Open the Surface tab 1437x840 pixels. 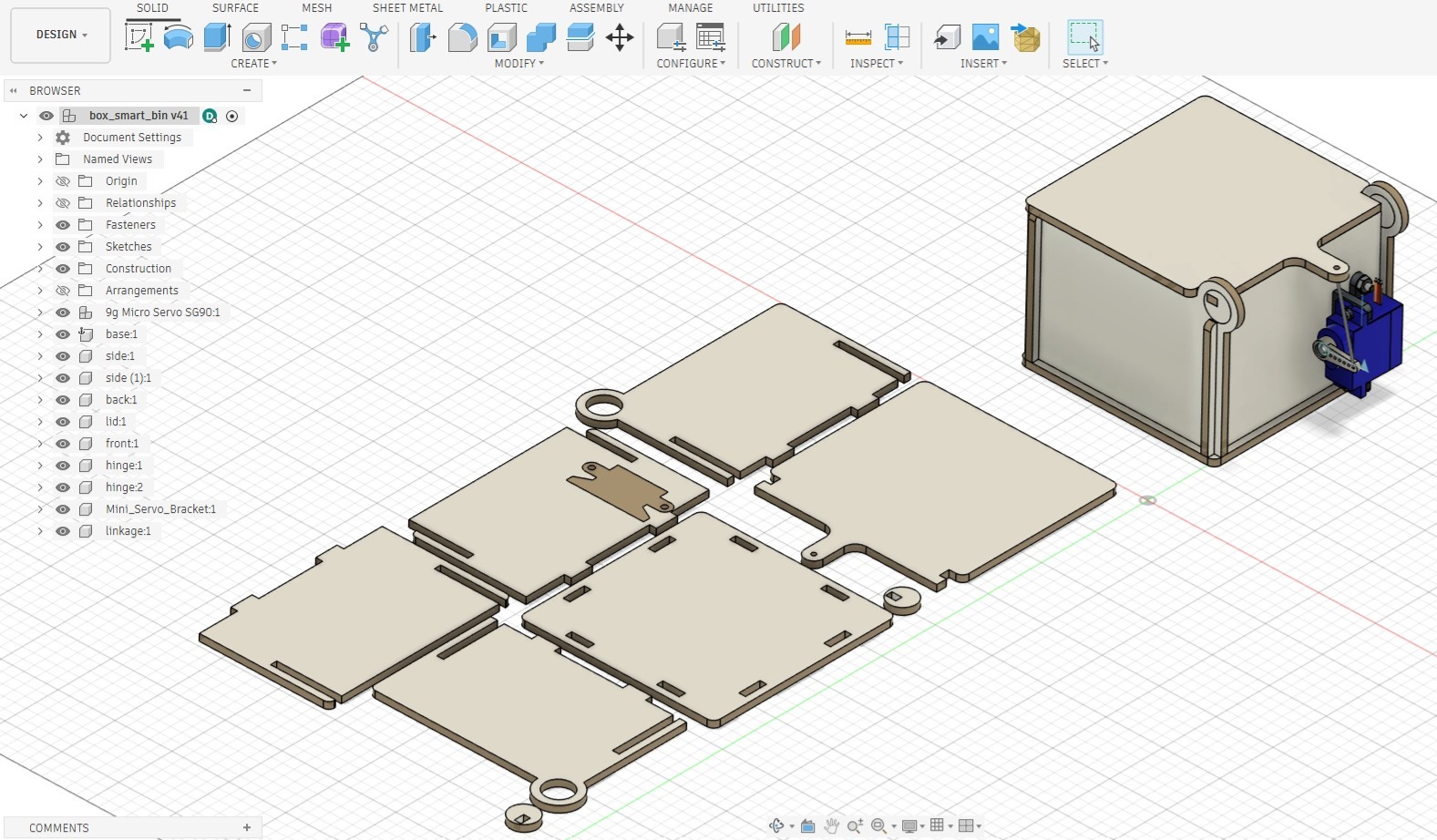coord(235,8)
